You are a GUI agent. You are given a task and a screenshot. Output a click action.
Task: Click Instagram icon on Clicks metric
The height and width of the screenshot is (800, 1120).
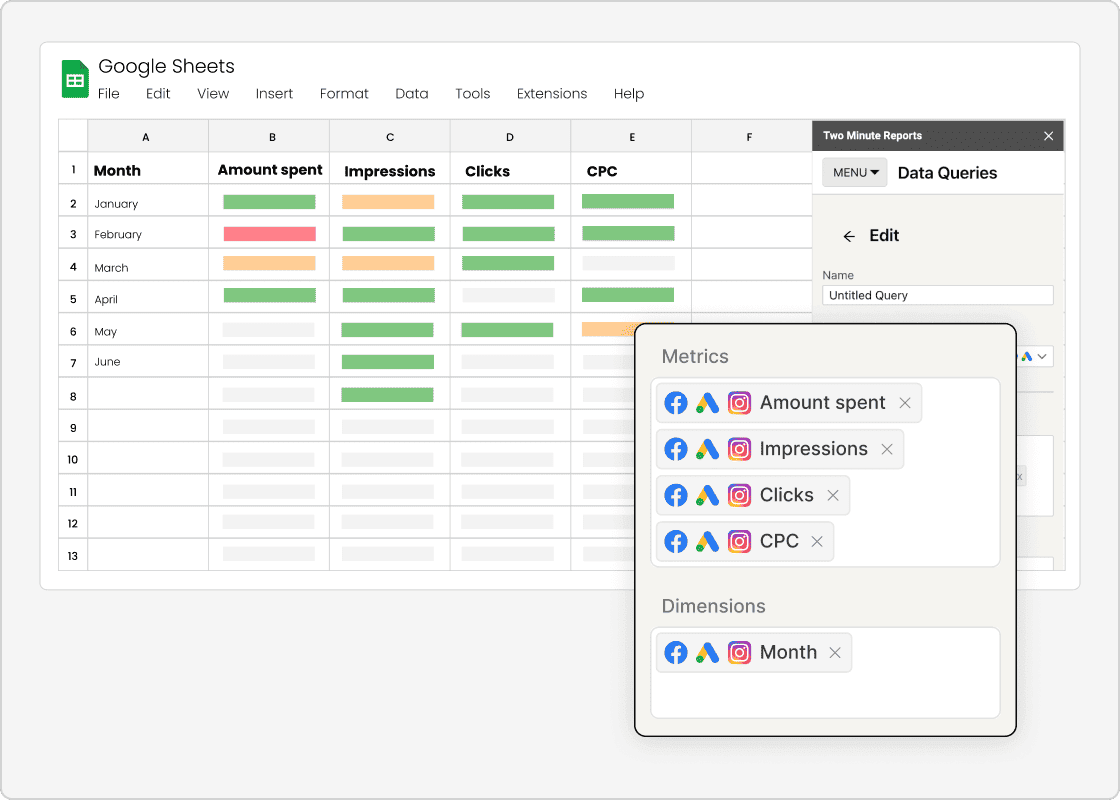[x=739, y=495]
